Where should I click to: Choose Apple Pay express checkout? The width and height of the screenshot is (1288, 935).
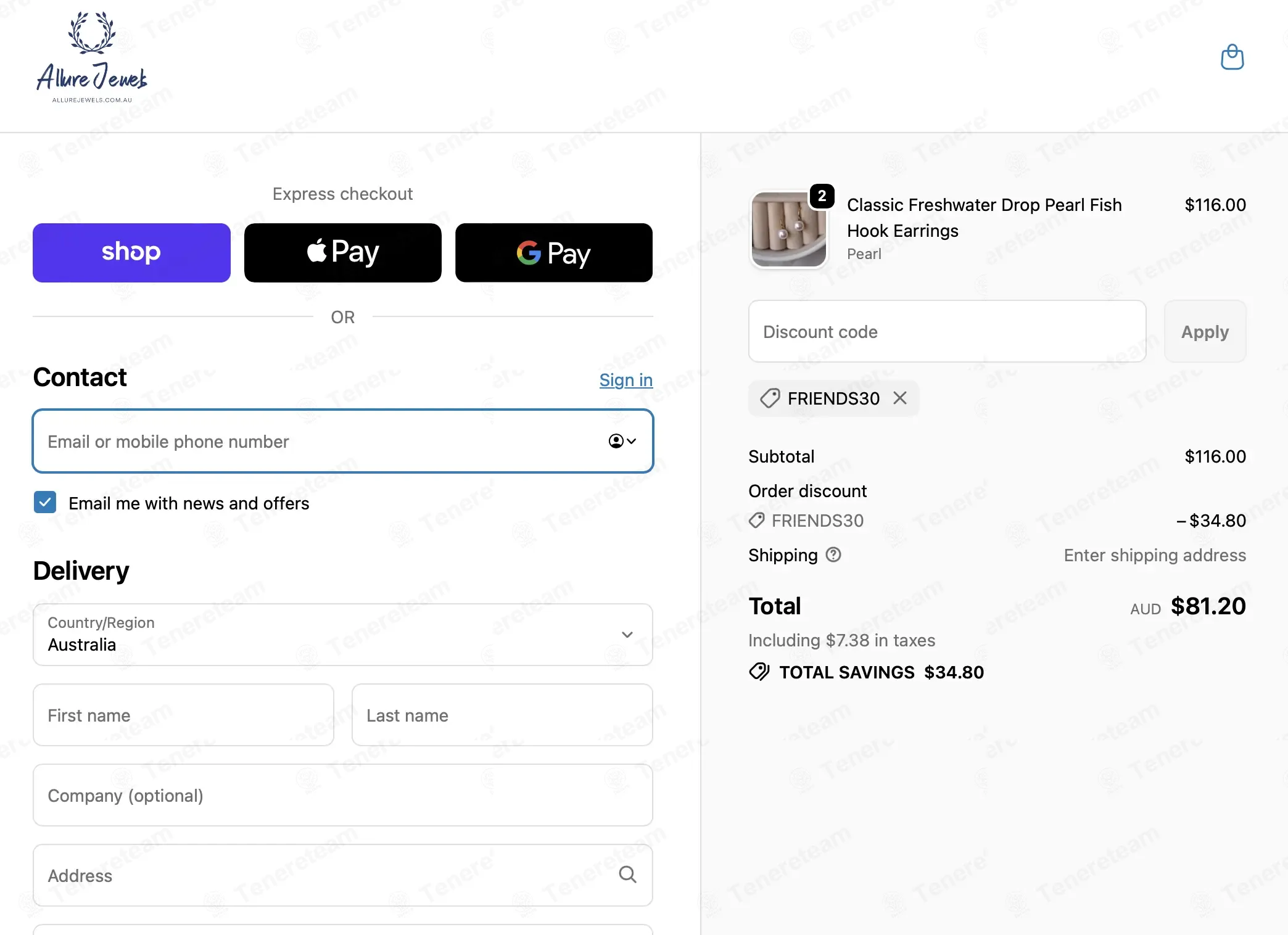click(343, 253)
